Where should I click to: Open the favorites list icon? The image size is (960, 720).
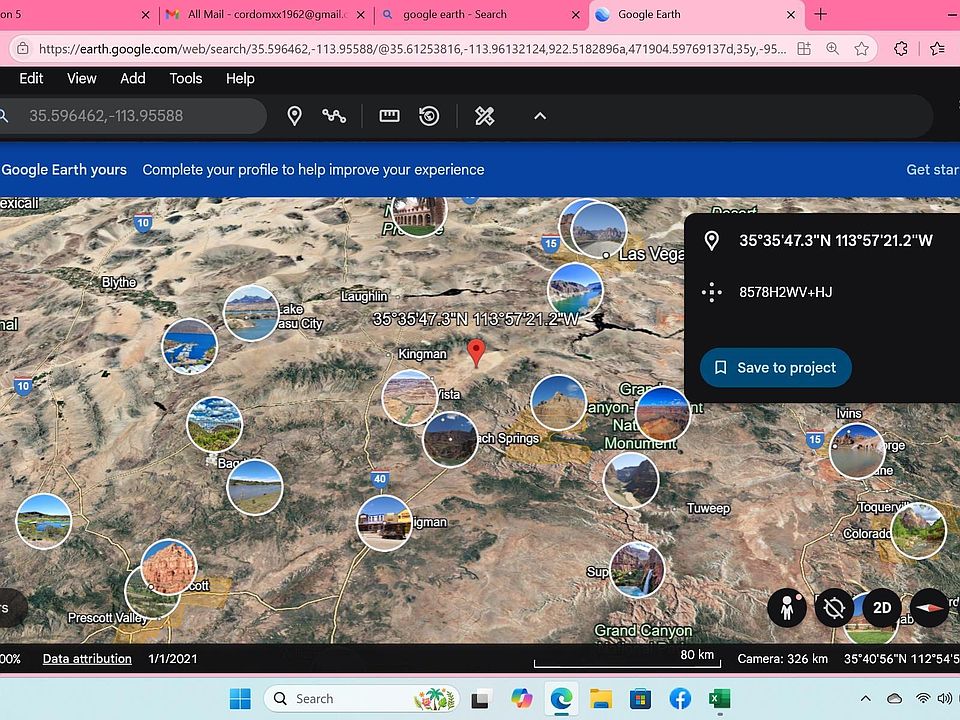[937, 48]
